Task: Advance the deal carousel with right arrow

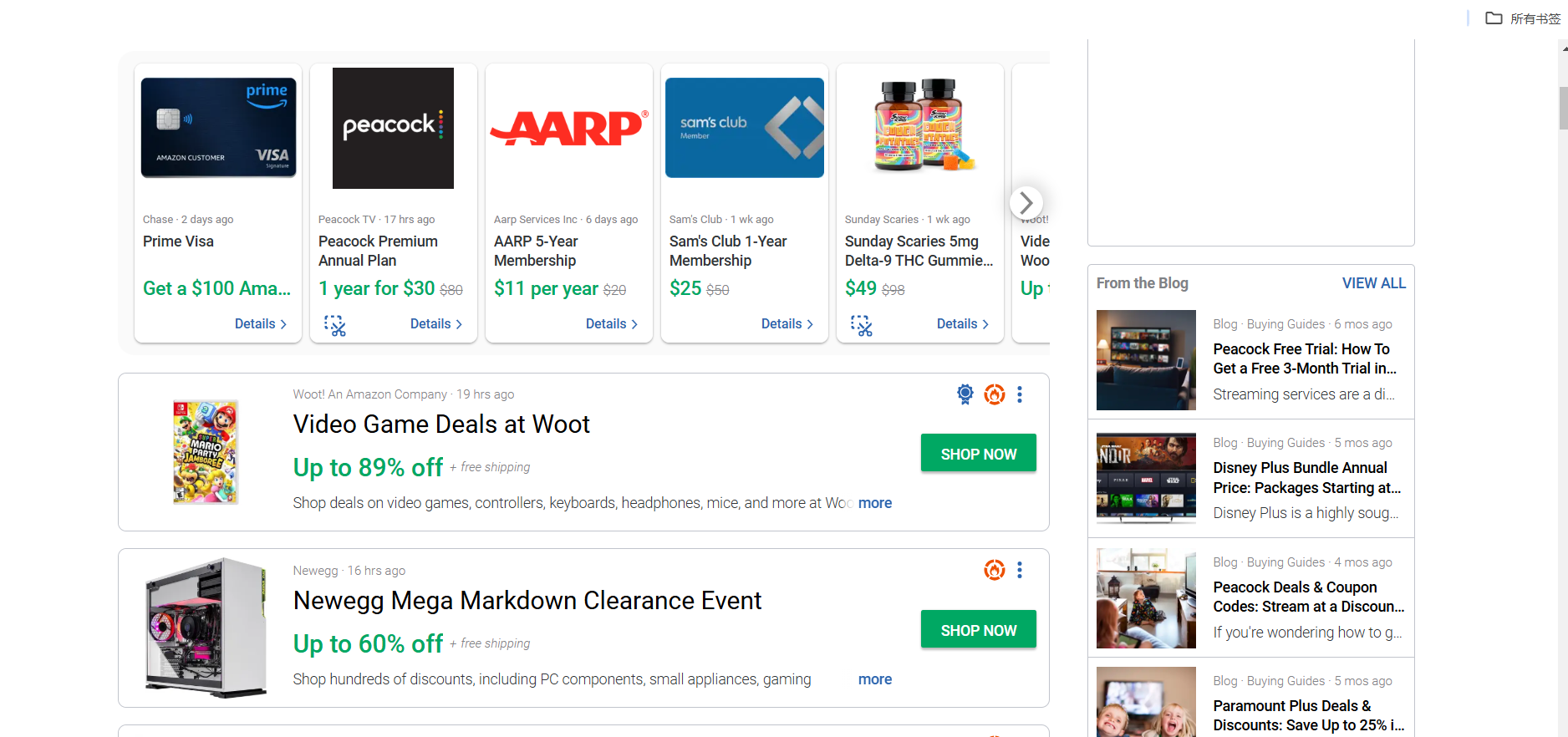Action: [1026, 202]
